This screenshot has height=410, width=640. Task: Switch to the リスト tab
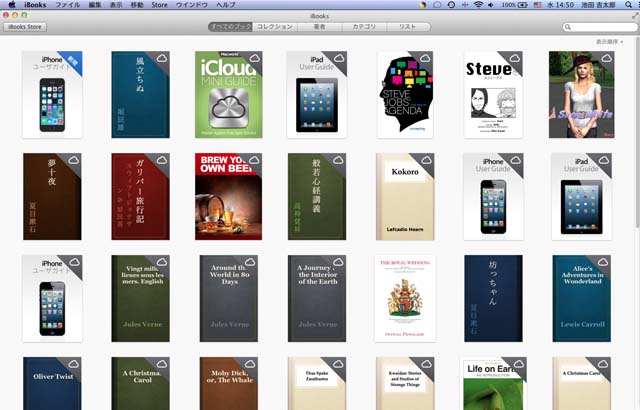coord(408,27)
